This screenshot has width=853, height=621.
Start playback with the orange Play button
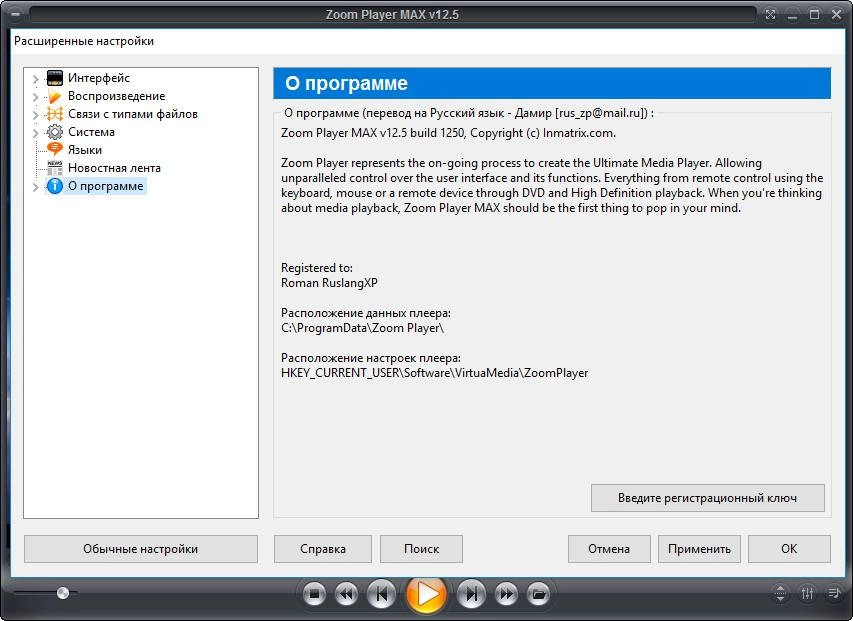point(426,594)
